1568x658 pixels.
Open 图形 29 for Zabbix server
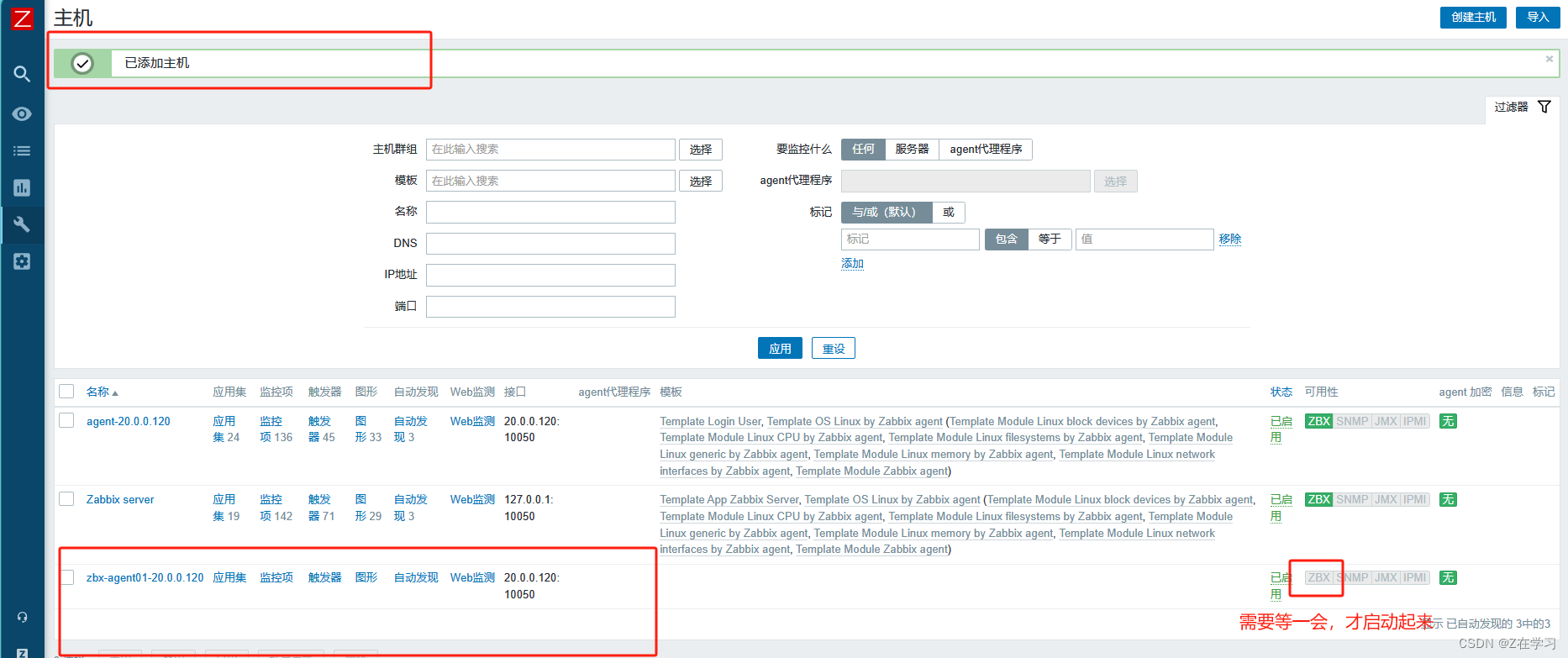(368, 508)
